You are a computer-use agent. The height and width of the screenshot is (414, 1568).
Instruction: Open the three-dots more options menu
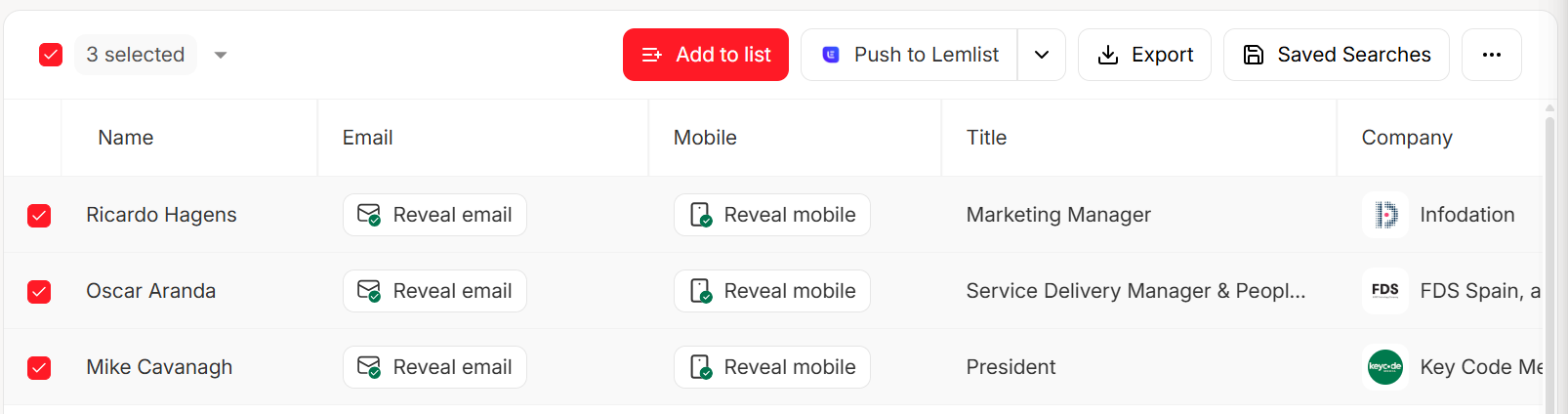1491,55
